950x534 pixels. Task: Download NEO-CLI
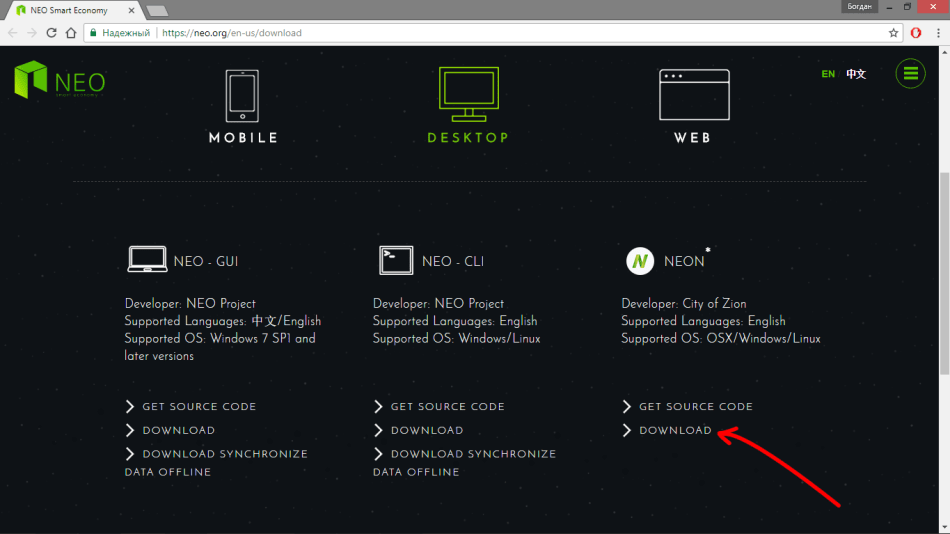tap(427, 430)
